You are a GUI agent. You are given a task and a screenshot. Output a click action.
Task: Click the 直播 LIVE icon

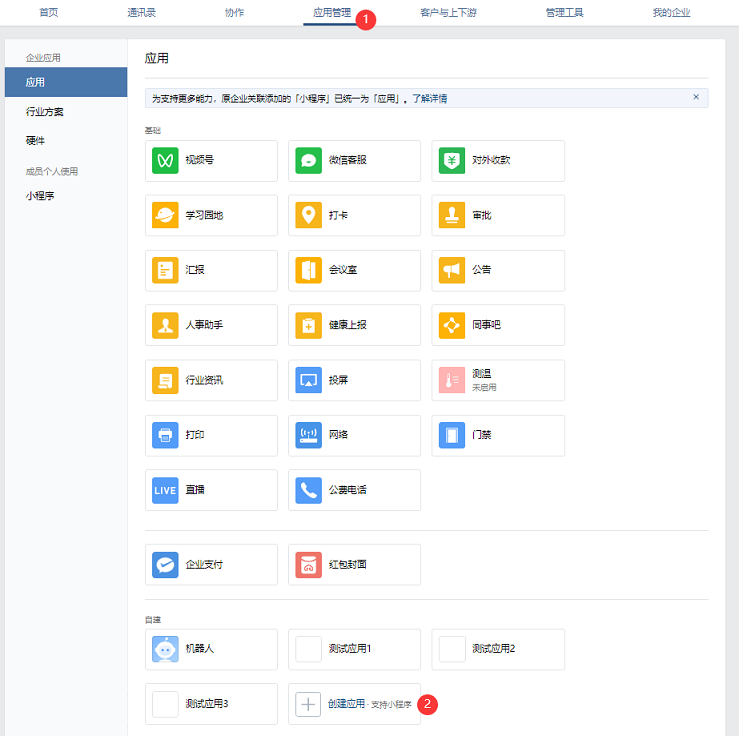pyautogui.click(x=165, y=490)
